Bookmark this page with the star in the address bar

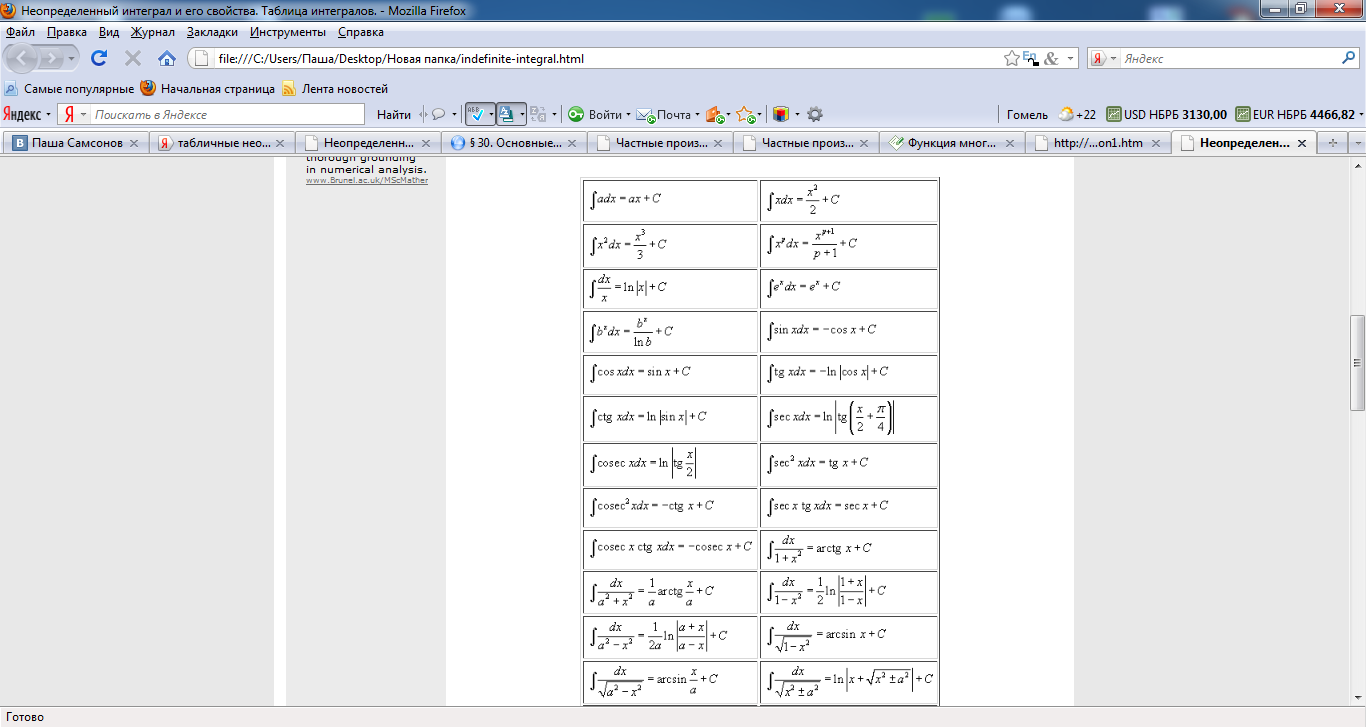pos(1012,59)
